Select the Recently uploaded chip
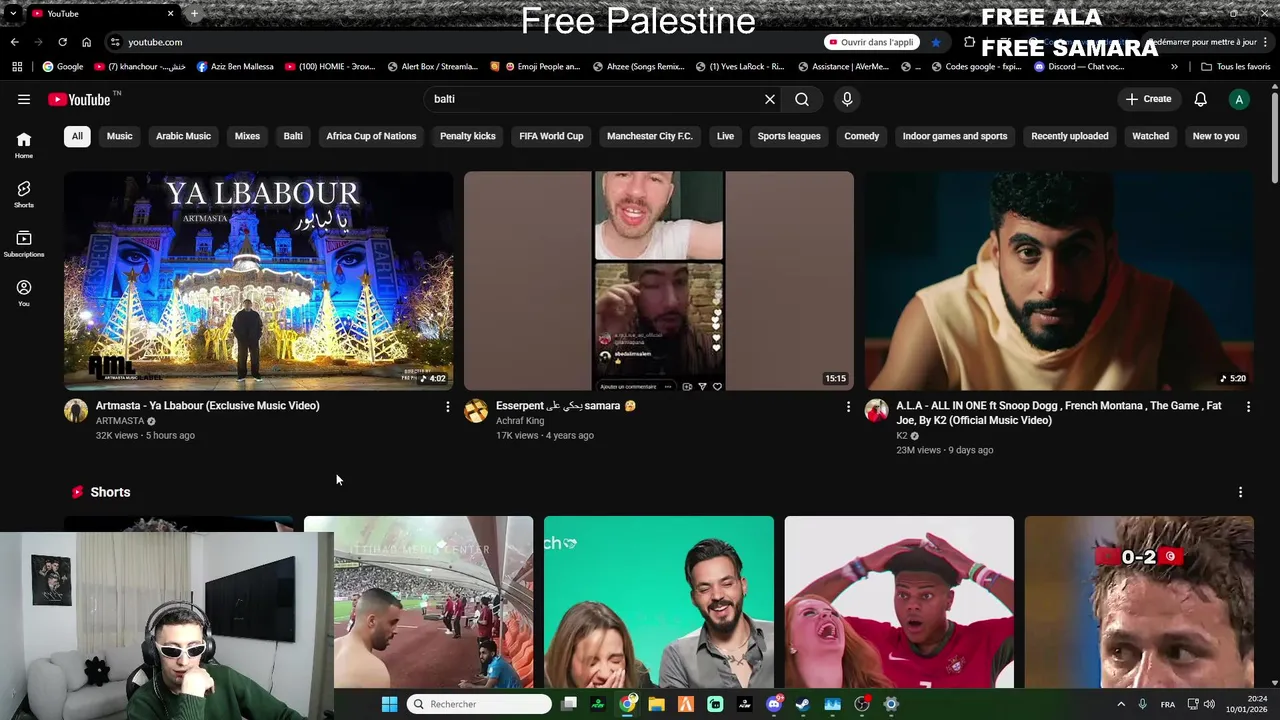The image size is (1280, 720). pyautogui.click(x=1070, y=136)
